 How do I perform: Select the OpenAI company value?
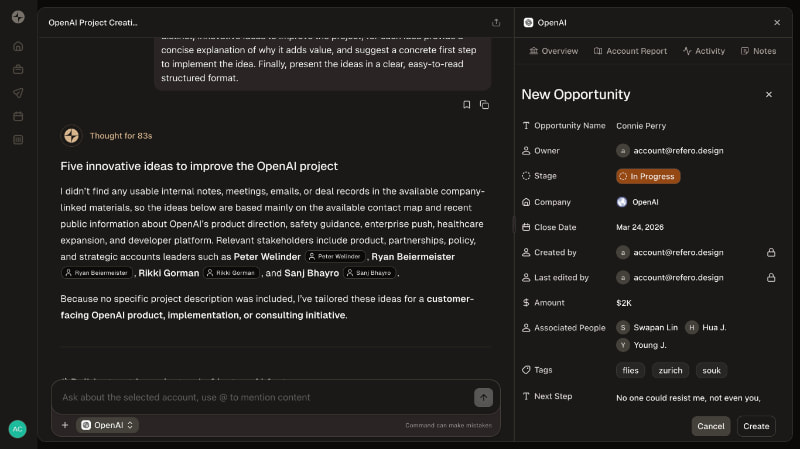[x=638, y=202]
